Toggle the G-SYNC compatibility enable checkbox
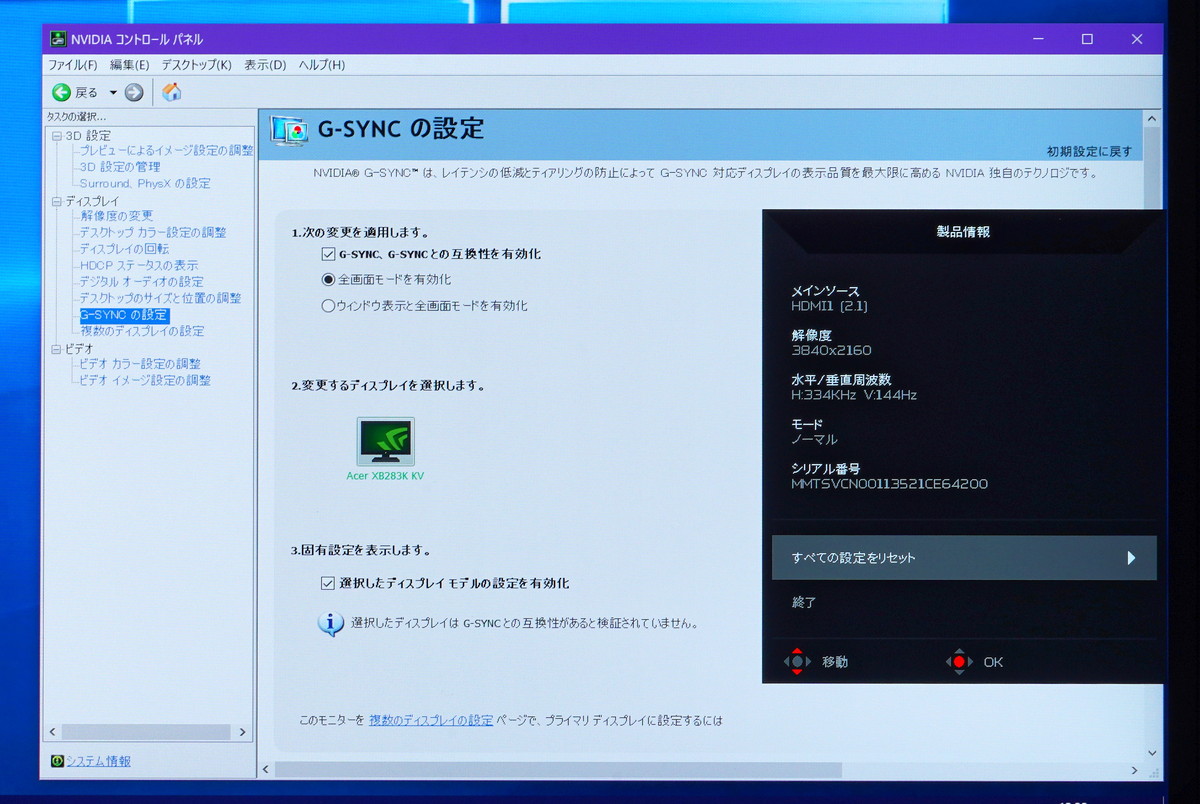Screen dimensions: 1200x804 328,254
